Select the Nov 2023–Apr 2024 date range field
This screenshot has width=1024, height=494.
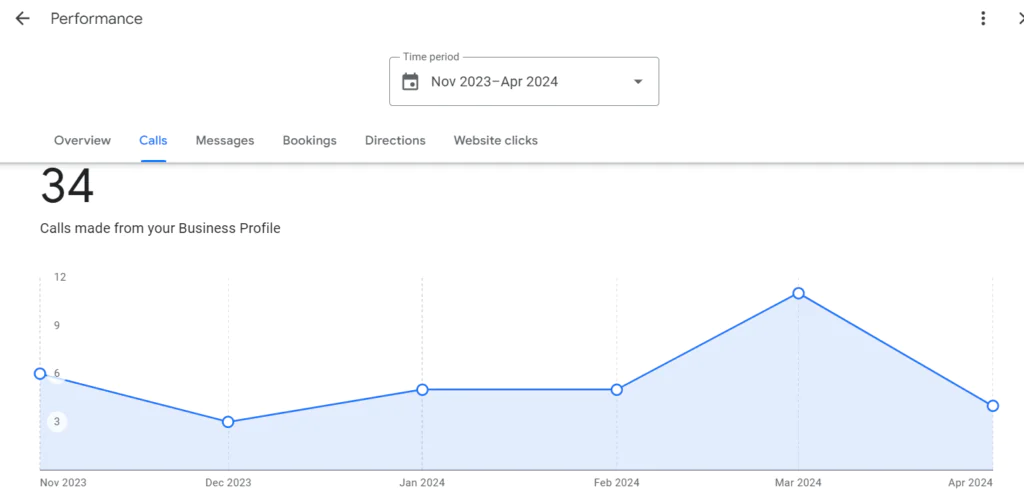tap(494, 82)
